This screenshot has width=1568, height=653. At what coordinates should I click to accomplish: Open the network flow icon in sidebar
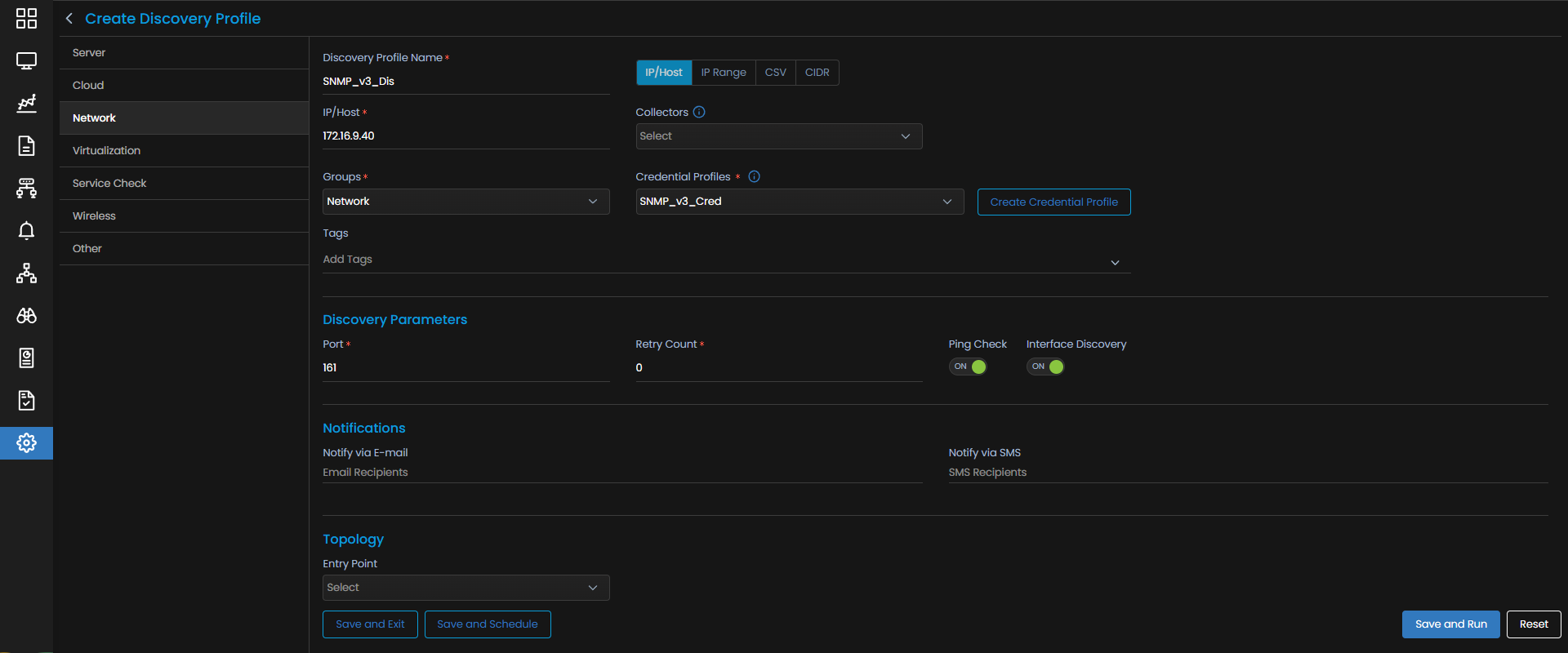26,188
